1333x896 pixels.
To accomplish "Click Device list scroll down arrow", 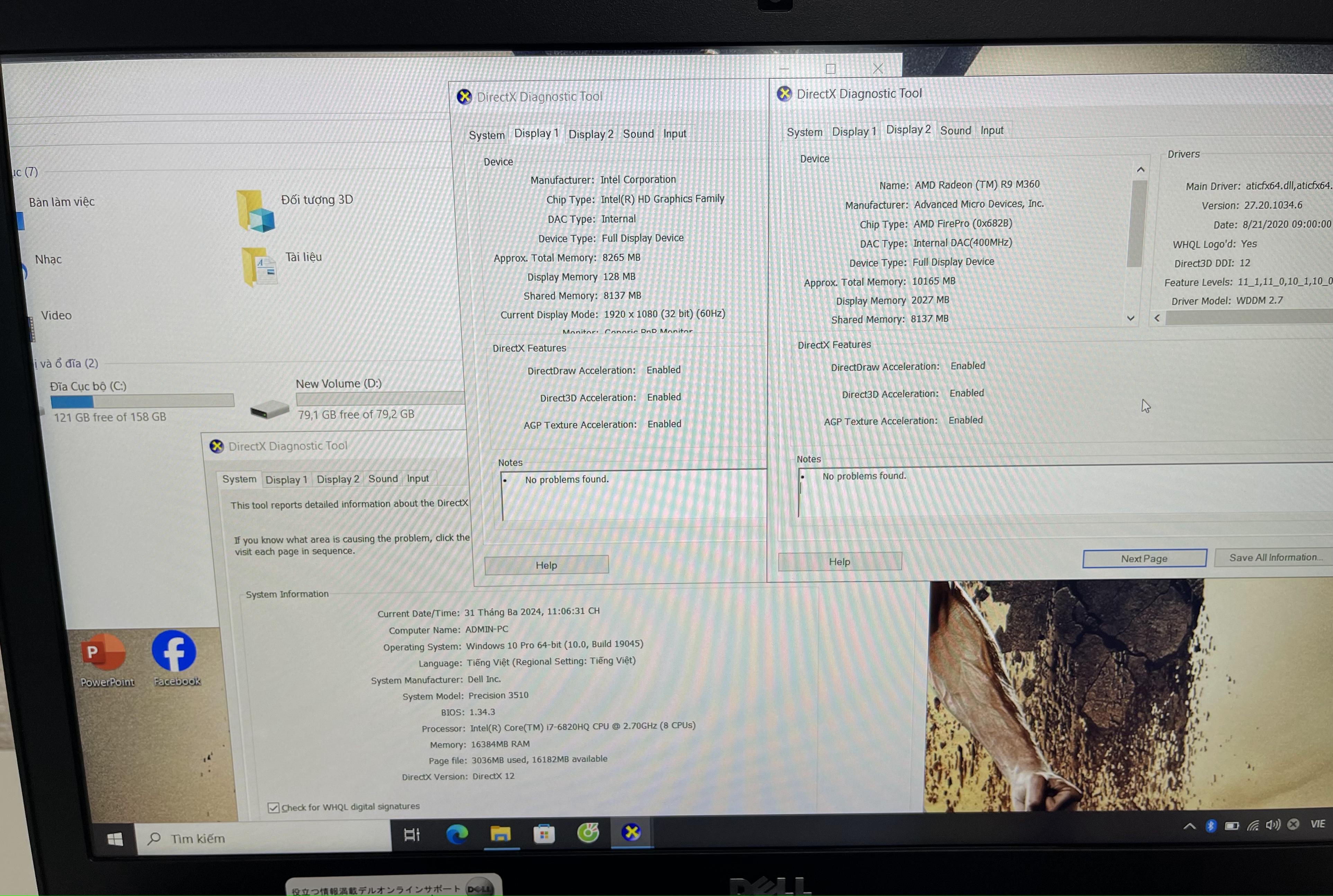I will [x=1130, y=318].
